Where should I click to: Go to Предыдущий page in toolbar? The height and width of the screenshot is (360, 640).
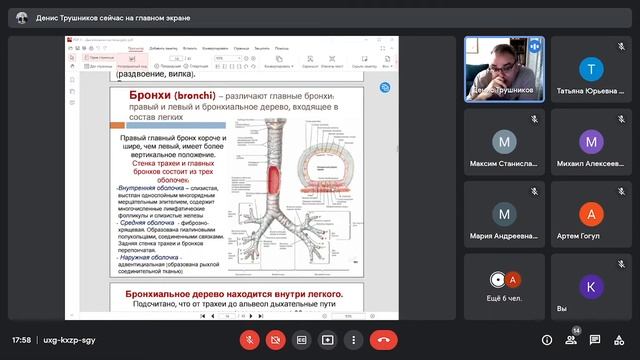click(168, 66)
